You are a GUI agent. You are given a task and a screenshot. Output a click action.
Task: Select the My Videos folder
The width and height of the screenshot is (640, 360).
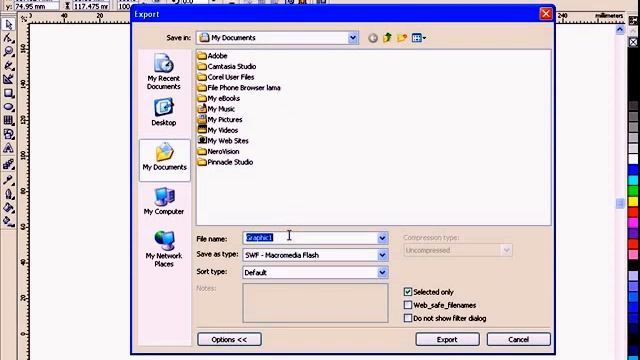point(218,130)
